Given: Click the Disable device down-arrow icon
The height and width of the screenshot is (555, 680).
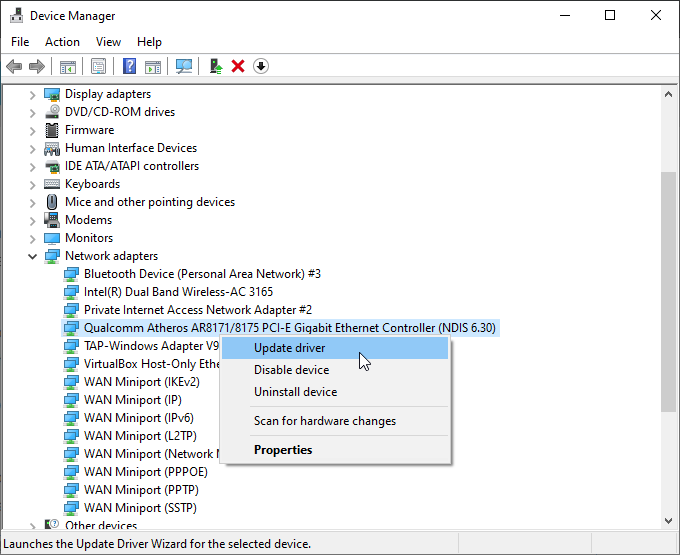Looking at the screenshot, I should click(x=261, y=66).
